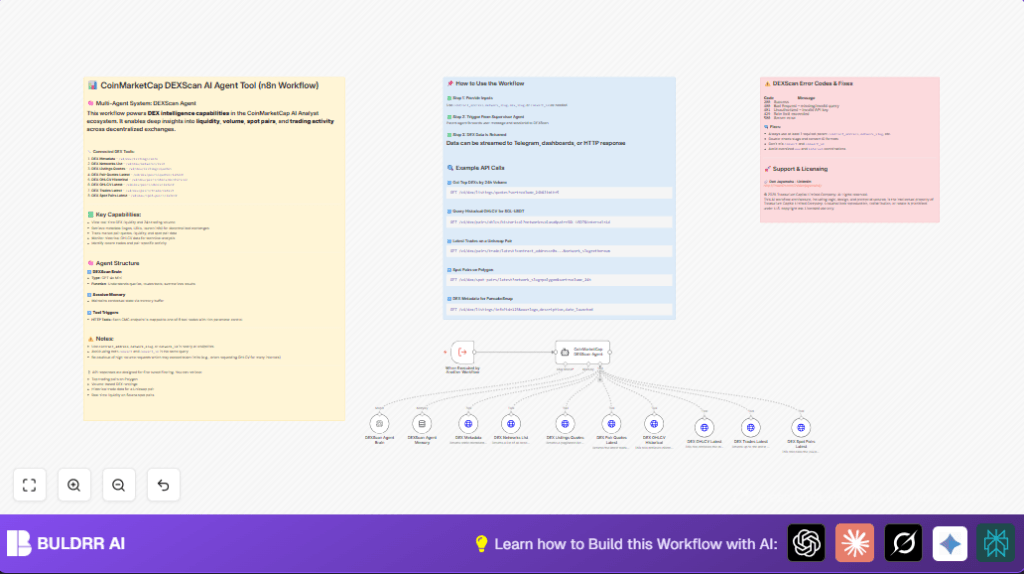Click the Learn how to Build this Workflow text
The width and height of the screenshot is (1024, 574).
point(635,544)
